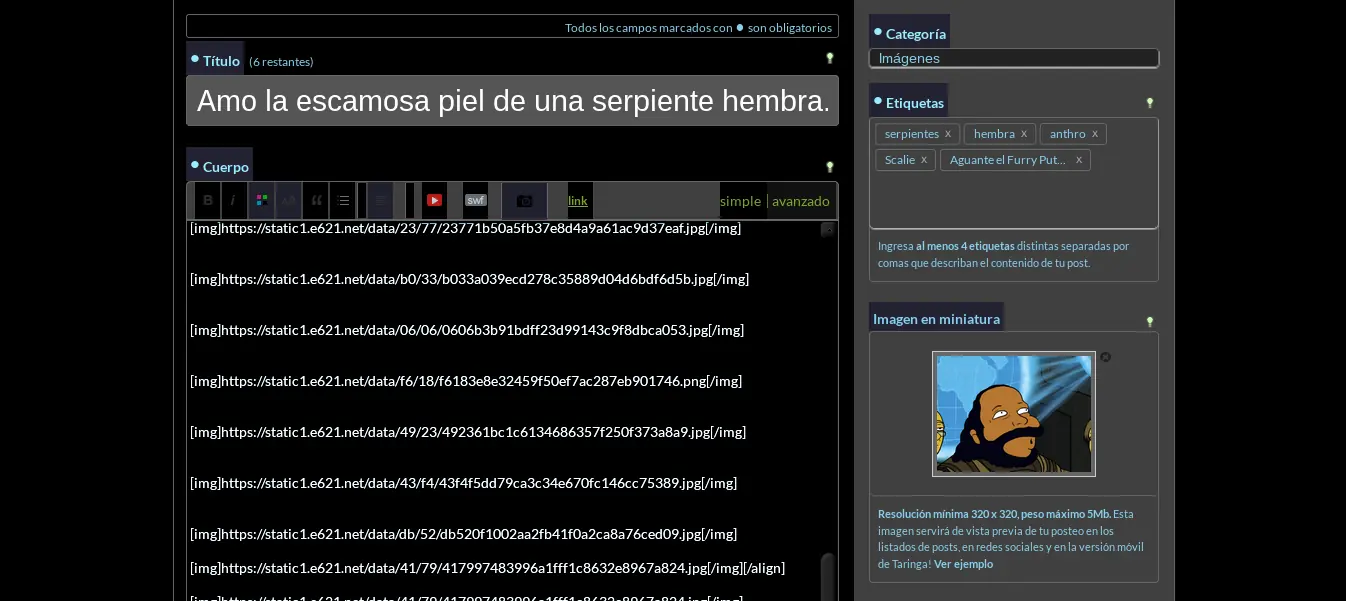Image resolution: width=1346 pixels, height=601 pixels.
Task: Click the '(6 restantes)' counter text
Action: [x=281, y=62]
